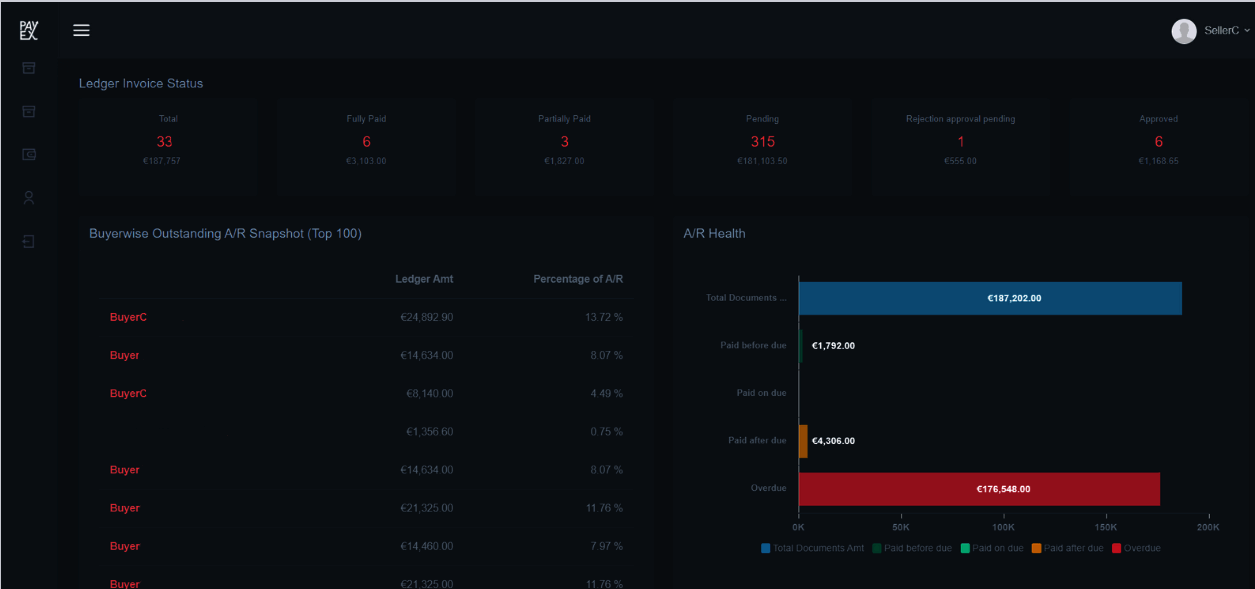The image size is (1255, 589).
Task: Open the hamburger navigation menu
Action: pos(81,30)
